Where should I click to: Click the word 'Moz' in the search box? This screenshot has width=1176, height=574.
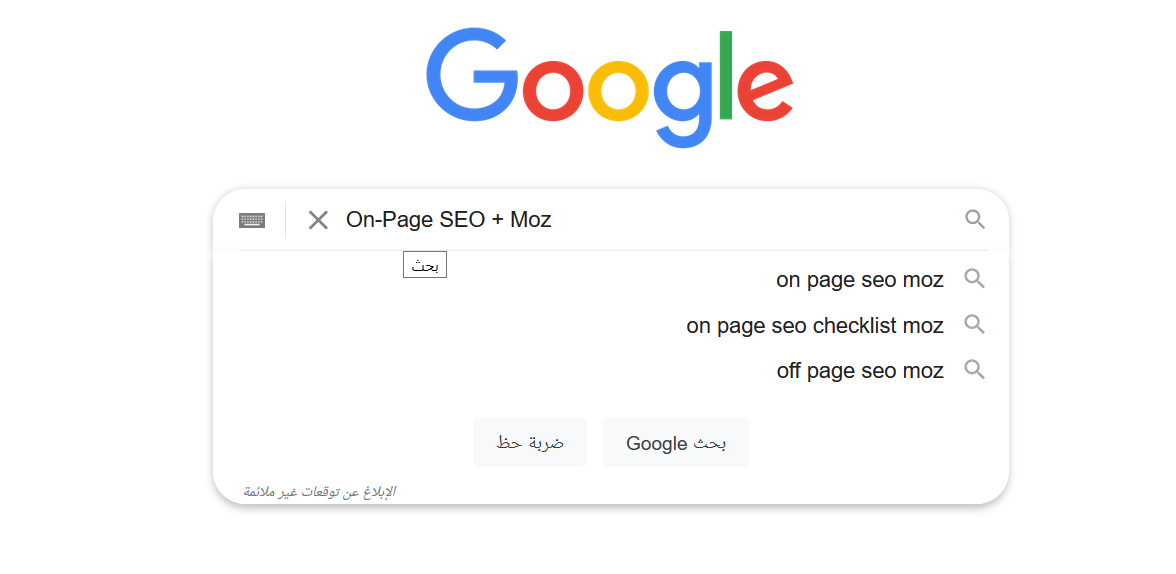(531, 220)
